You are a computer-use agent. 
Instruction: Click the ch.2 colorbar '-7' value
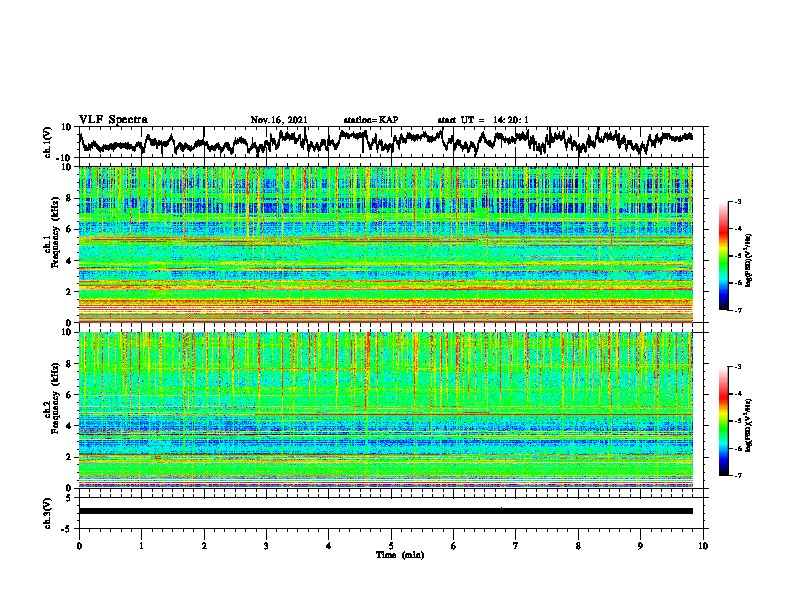tap(738, 476)
